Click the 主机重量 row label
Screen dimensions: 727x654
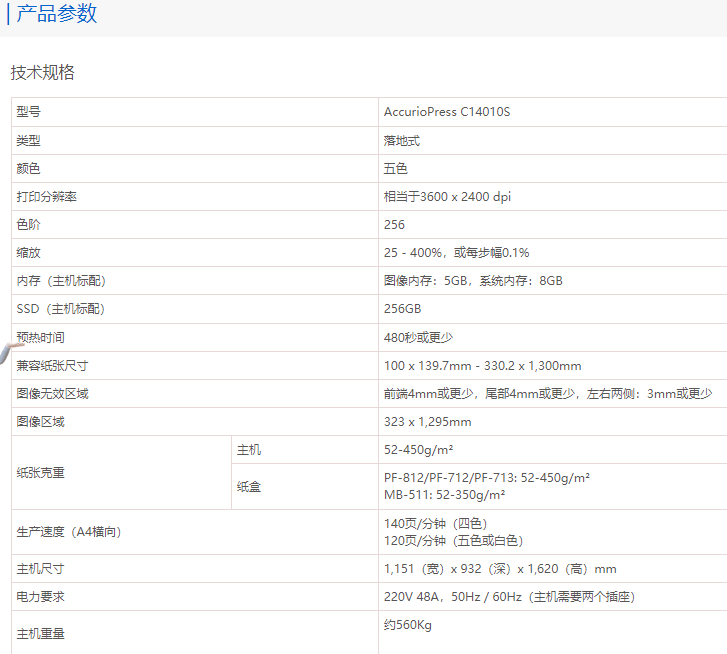pos(40,634)
